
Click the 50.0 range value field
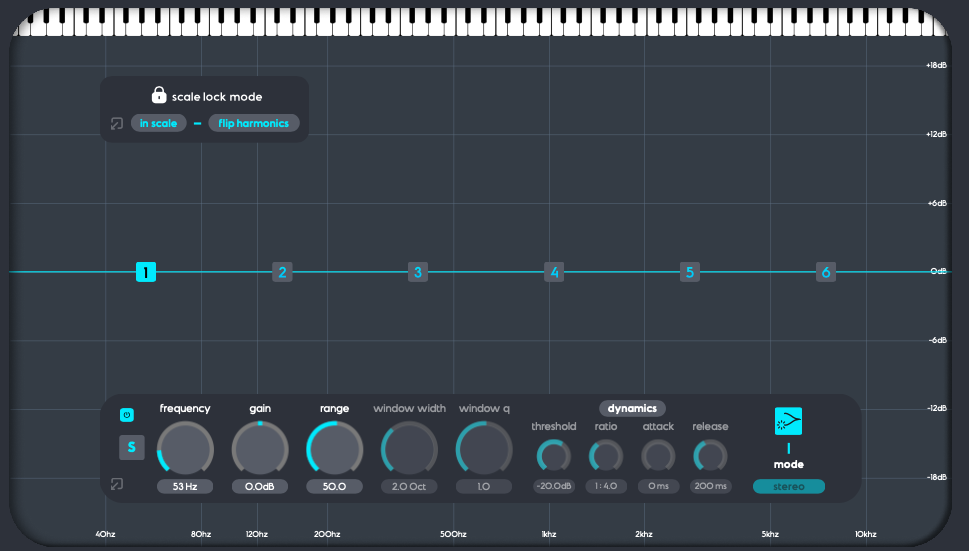(334, 486)
